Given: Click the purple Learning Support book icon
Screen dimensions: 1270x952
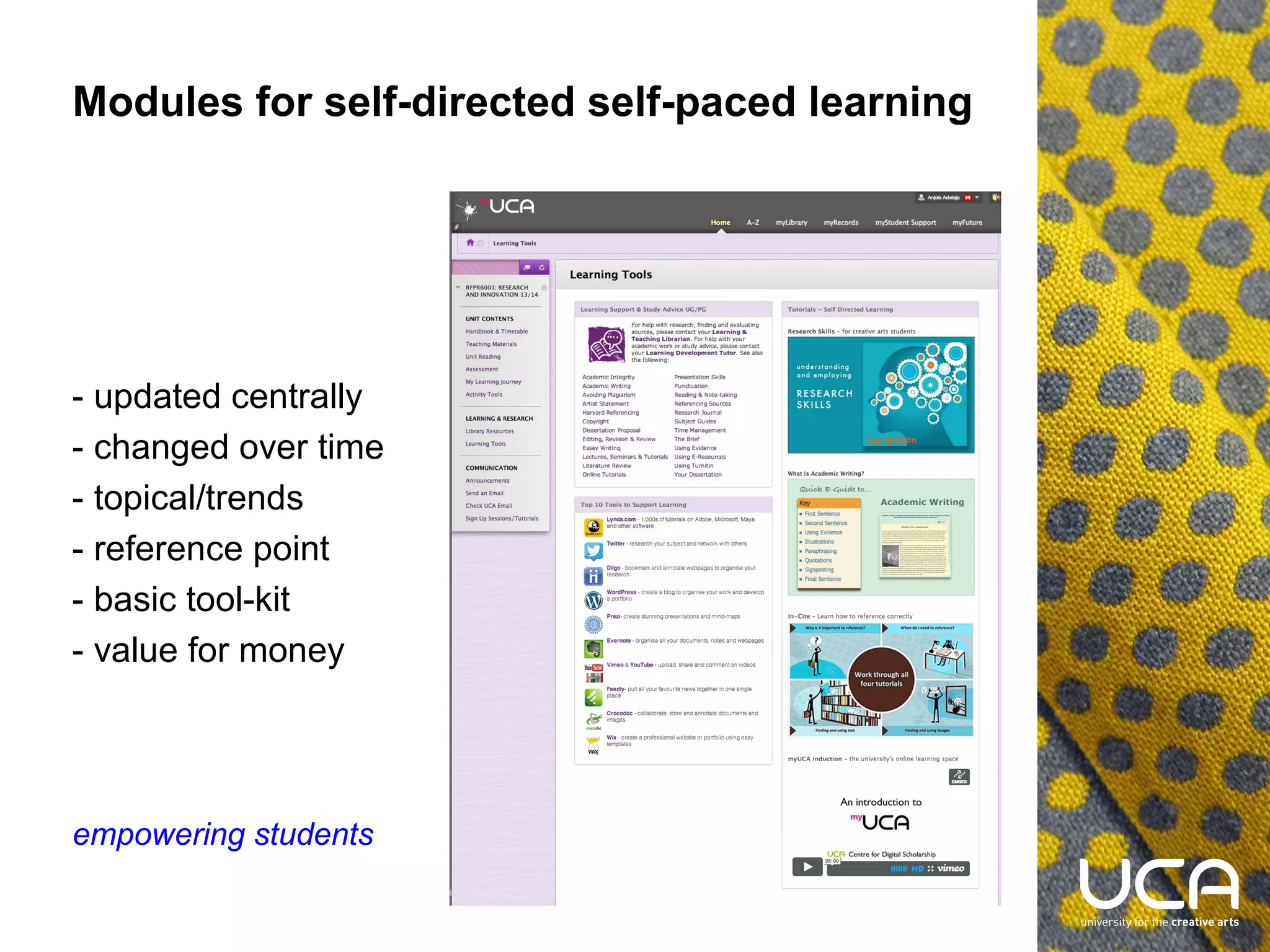Looking at the screenshot, I should click(x=606, y=344).
